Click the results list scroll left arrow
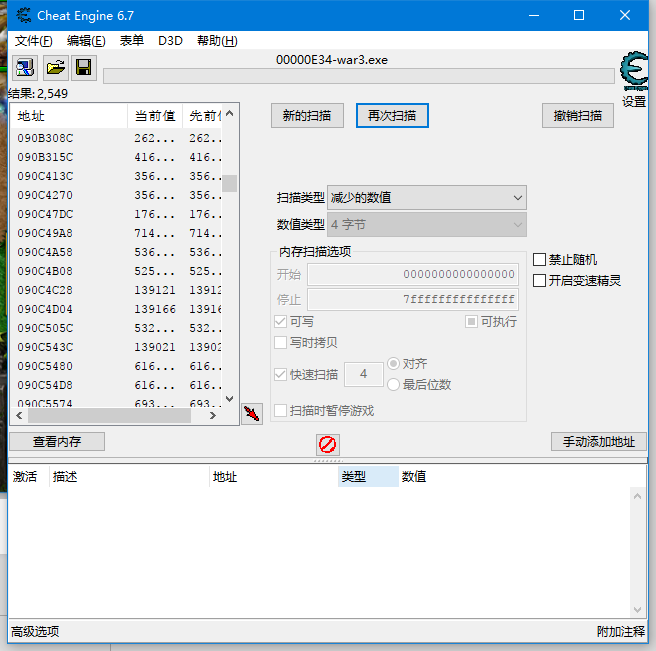Image resolution: width=656 pixels, height=651 pixels. pyautogui.click(x=19, y=415)
